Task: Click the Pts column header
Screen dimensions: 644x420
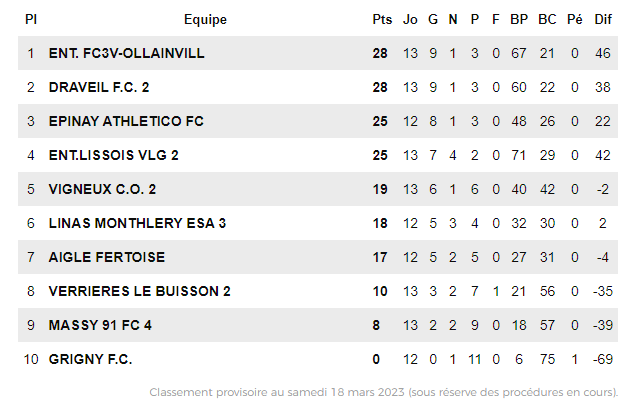Action: (x=382, y=19)
